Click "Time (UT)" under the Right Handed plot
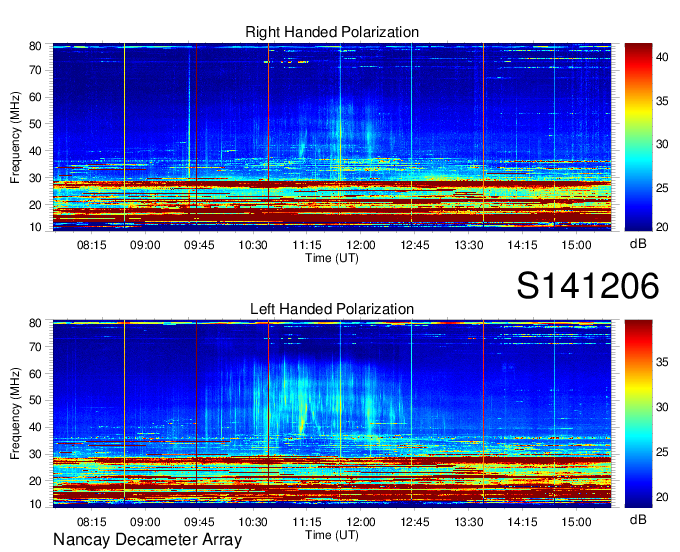Screen dimensions: 680x552 332,258
